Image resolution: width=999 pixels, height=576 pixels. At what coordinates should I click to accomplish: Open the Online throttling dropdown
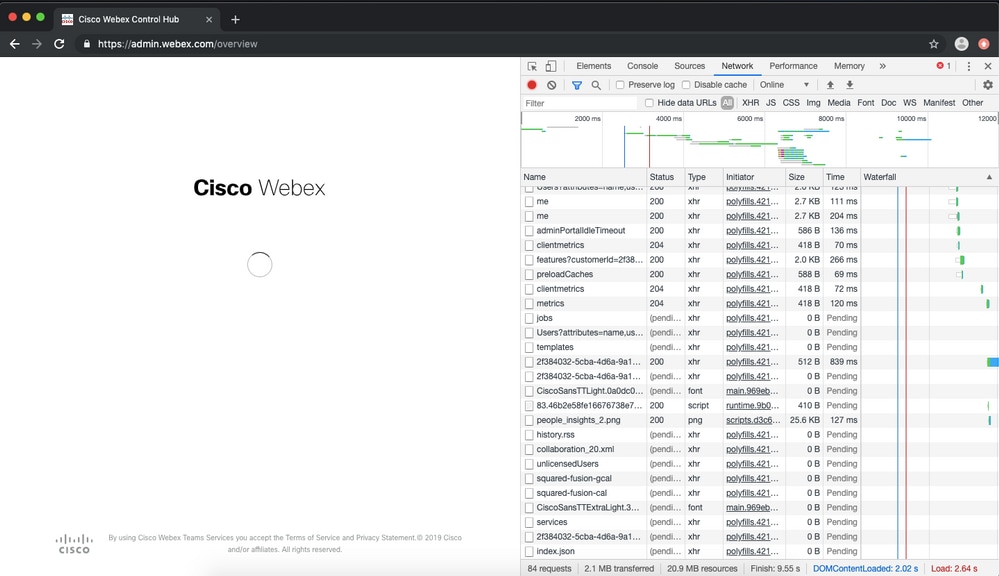point(784,85)
